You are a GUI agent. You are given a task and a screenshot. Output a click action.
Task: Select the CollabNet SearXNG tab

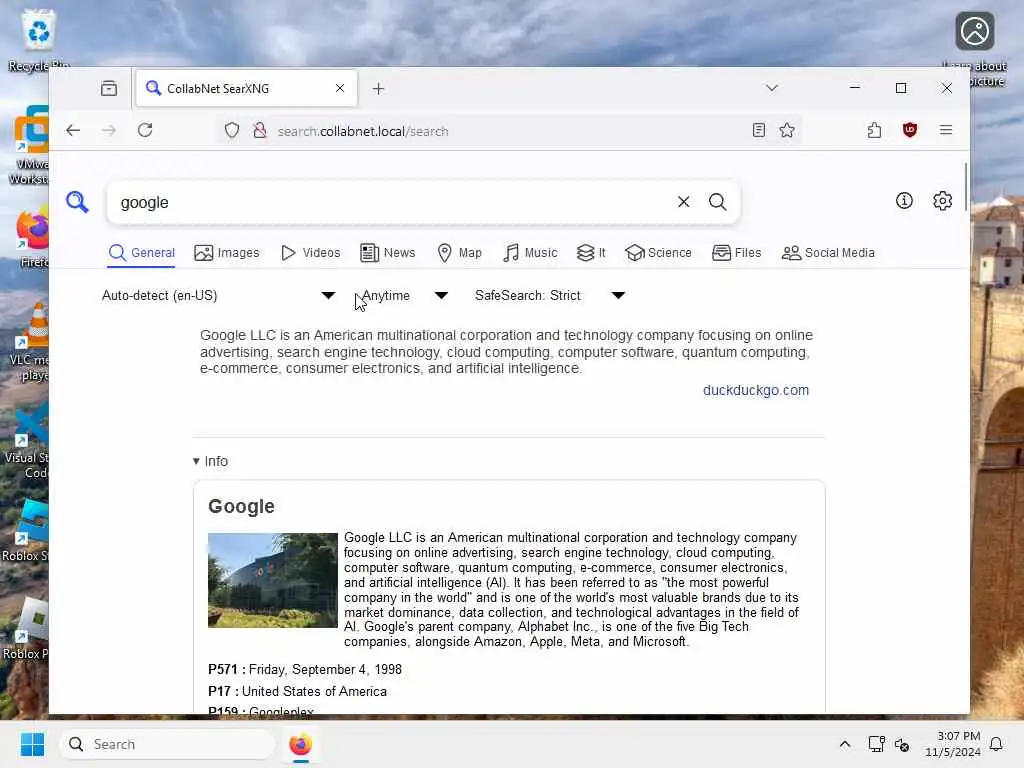point(246,88)
